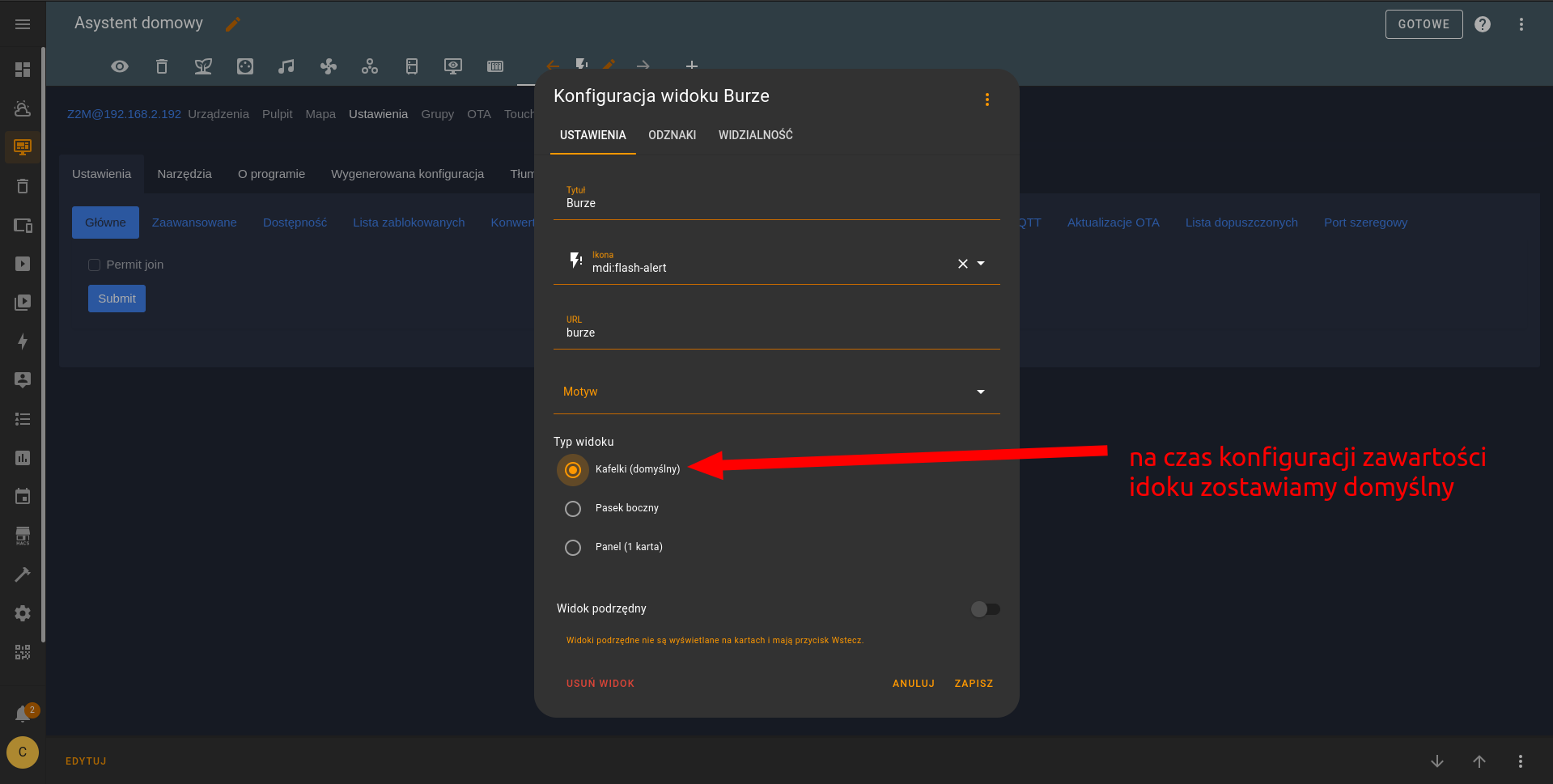
Task: Open HACS store in sidebar
Action: pyautogui.click(x=23, y=536)
